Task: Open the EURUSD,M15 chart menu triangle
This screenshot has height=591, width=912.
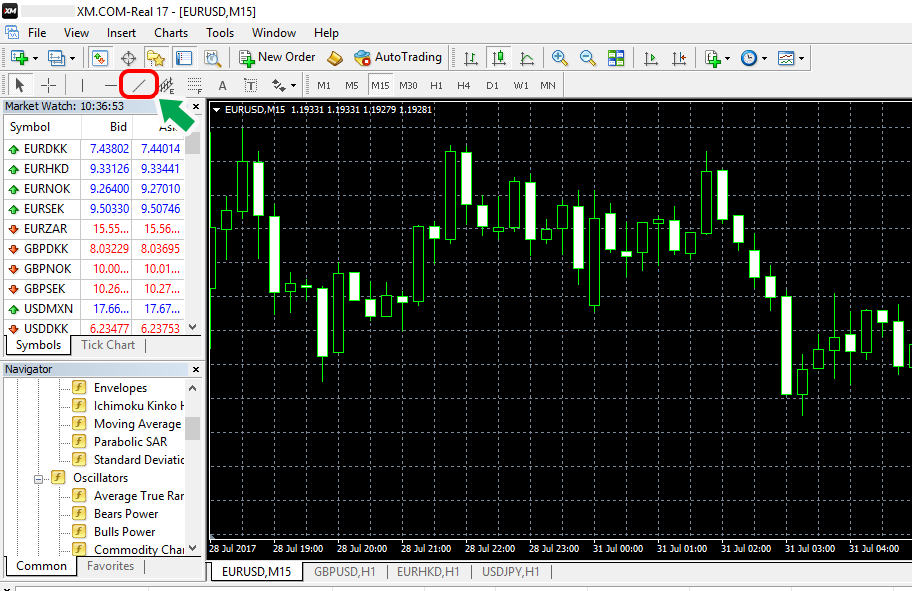Action: click(x=216, y=109)
